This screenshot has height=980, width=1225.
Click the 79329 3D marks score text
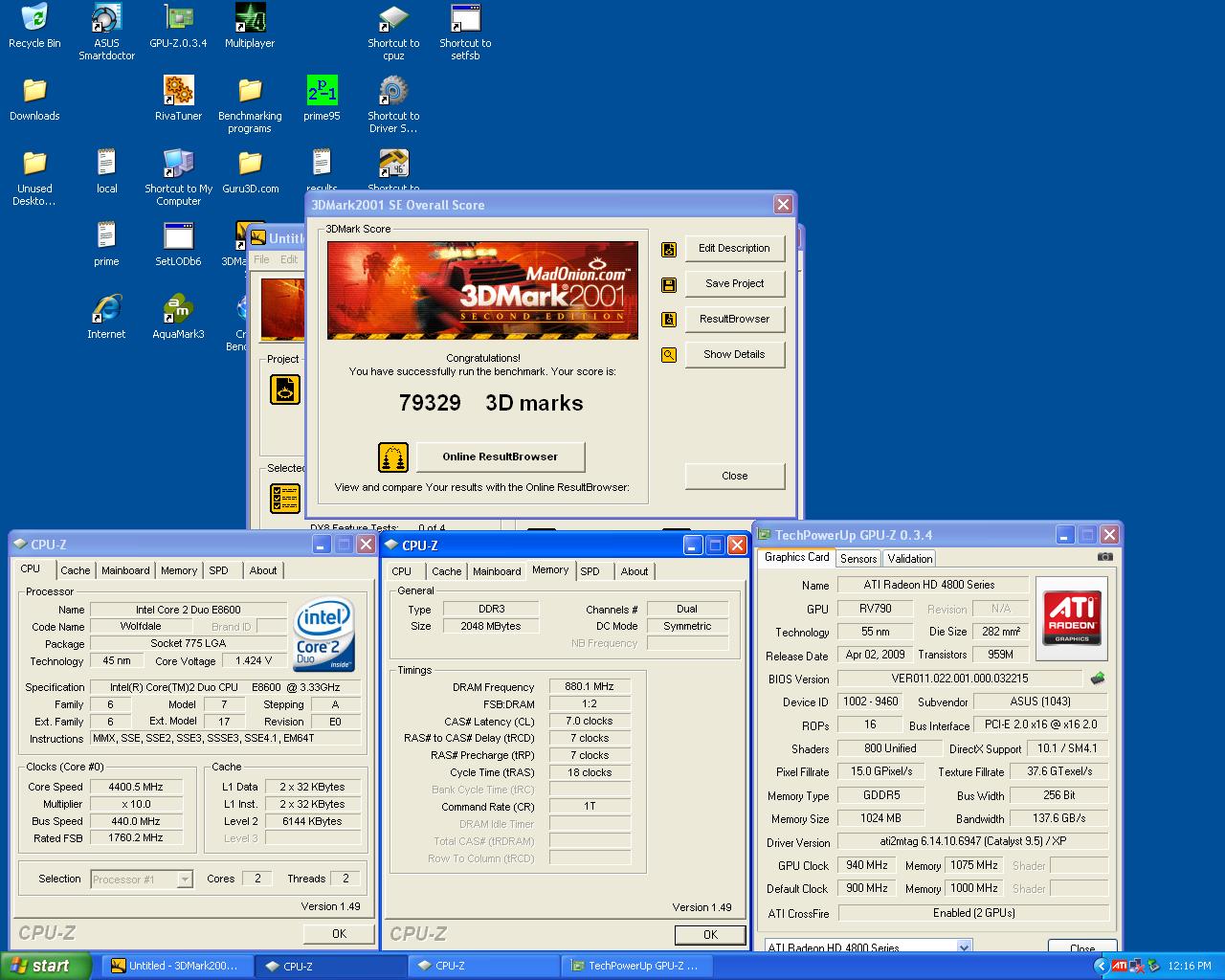(x=491, y=403)
